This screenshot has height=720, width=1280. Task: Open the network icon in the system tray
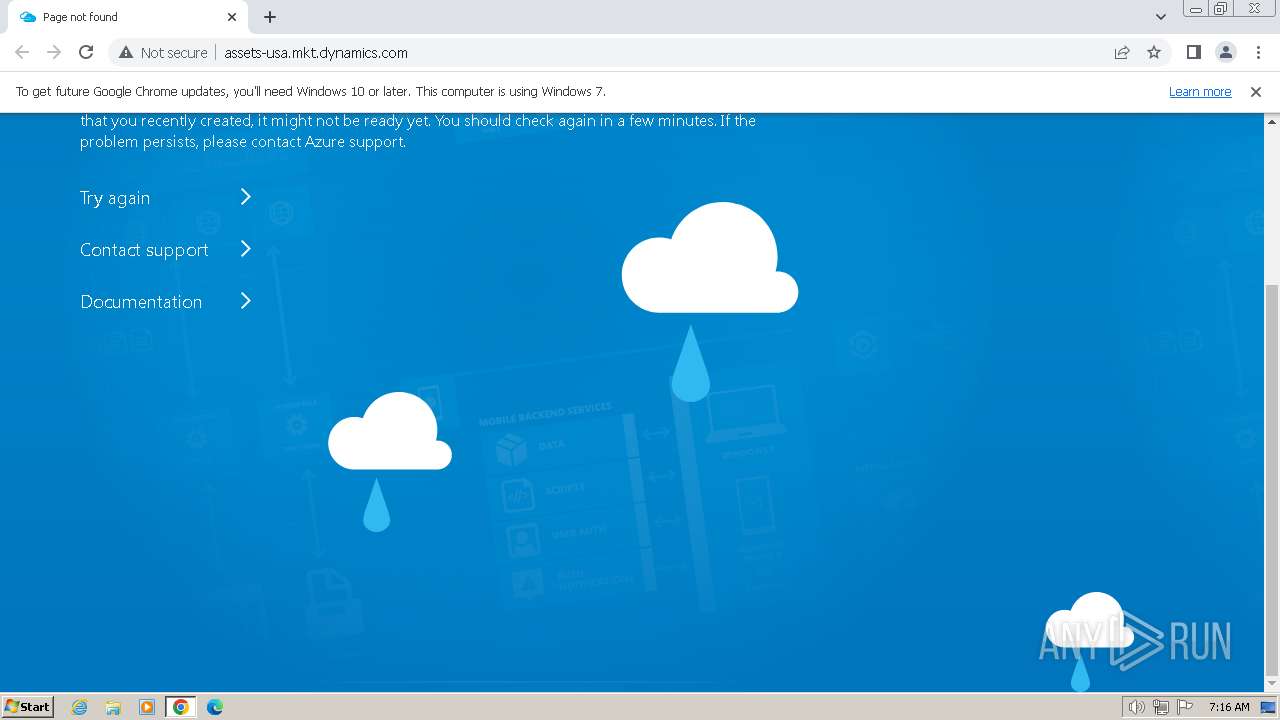(x=1160, y=707)
